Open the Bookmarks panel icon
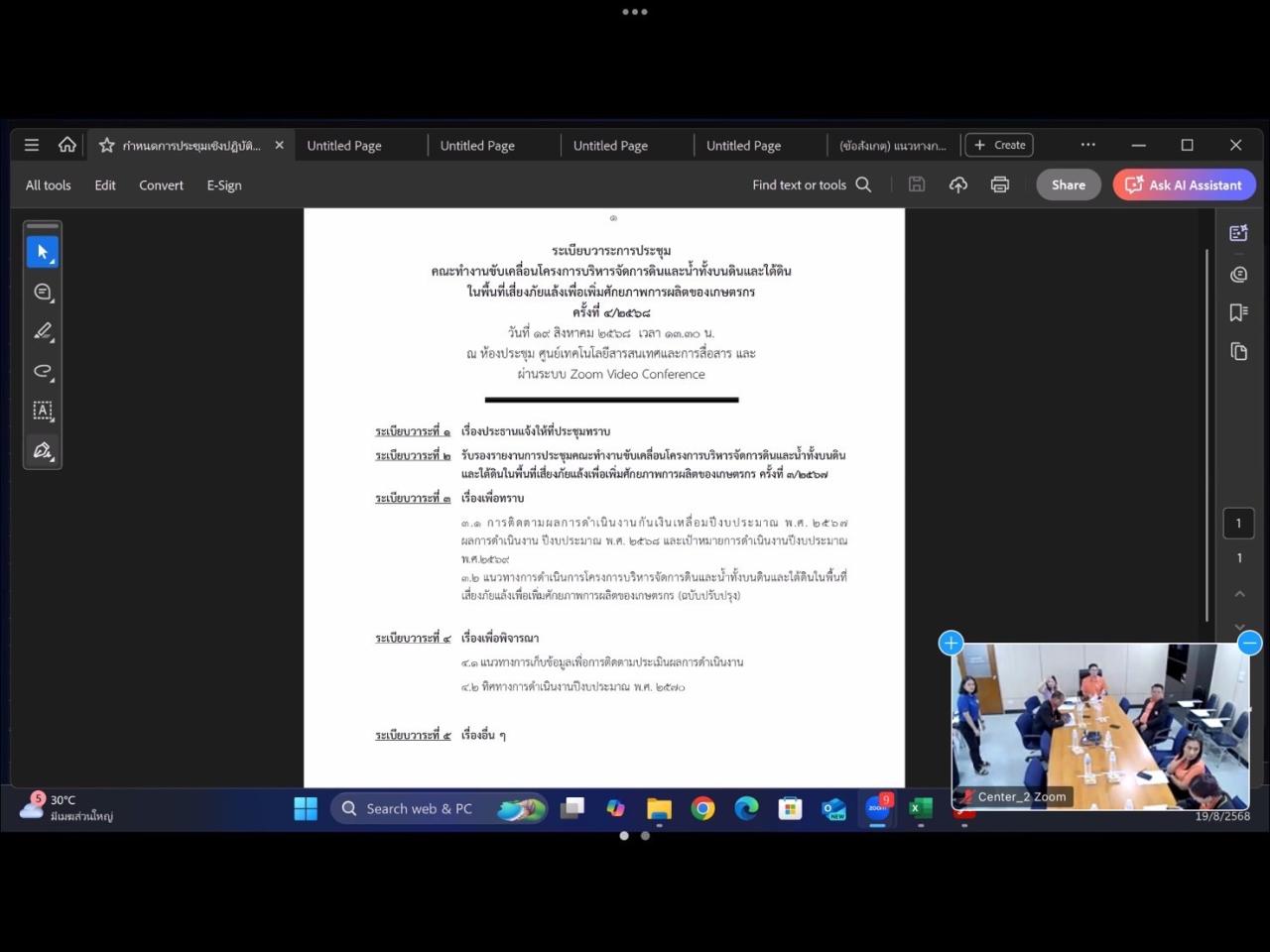 tap(1238, 312)
